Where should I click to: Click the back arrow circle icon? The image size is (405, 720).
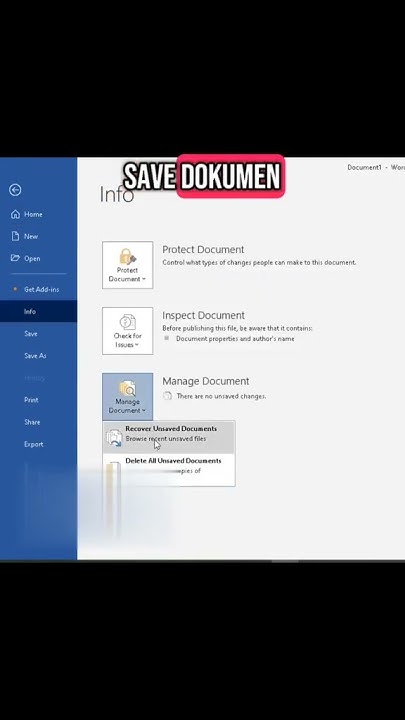click(15, 190)
